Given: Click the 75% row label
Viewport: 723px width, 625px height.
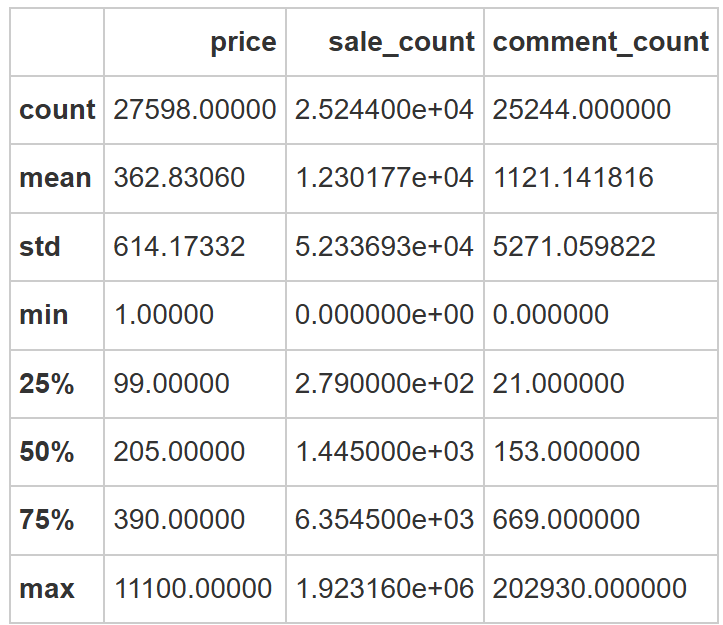Looking at the screenshot, I should pos(47,519).
